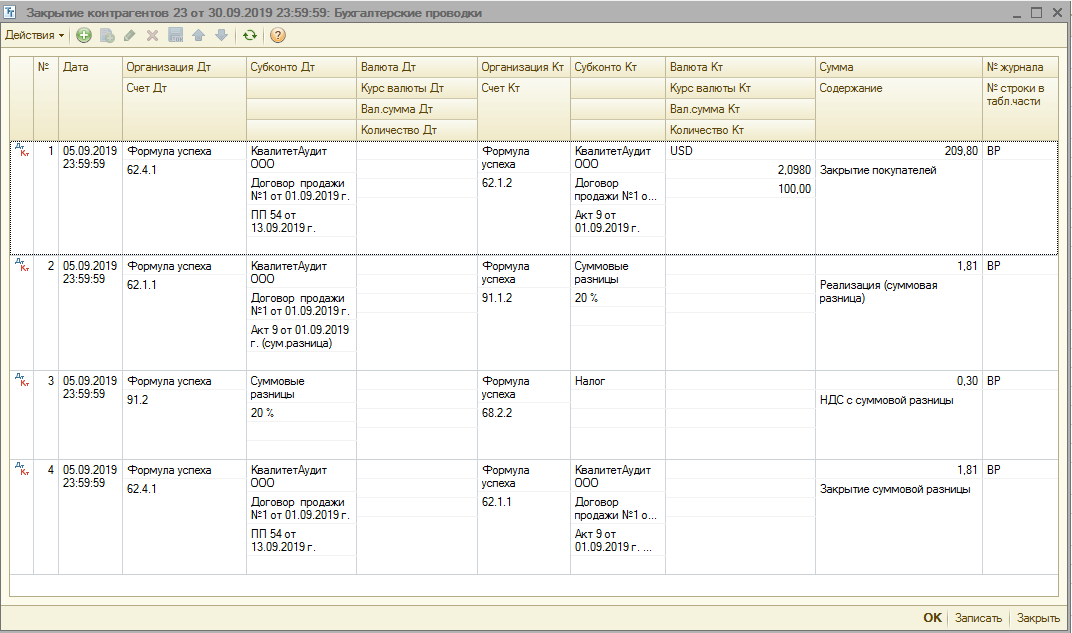Select row 2 Дт/Кт entry icon

[x=22, y=265]
